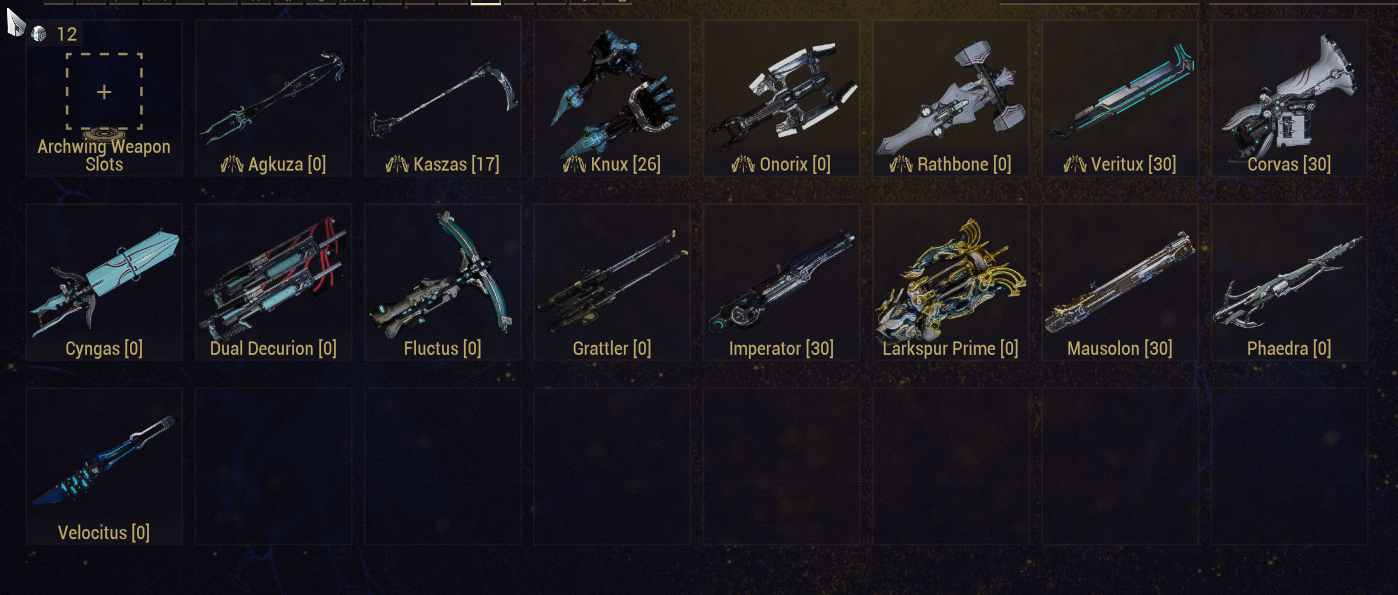
Task: Select the Dual Decurion guns
Action: (273, 282)
